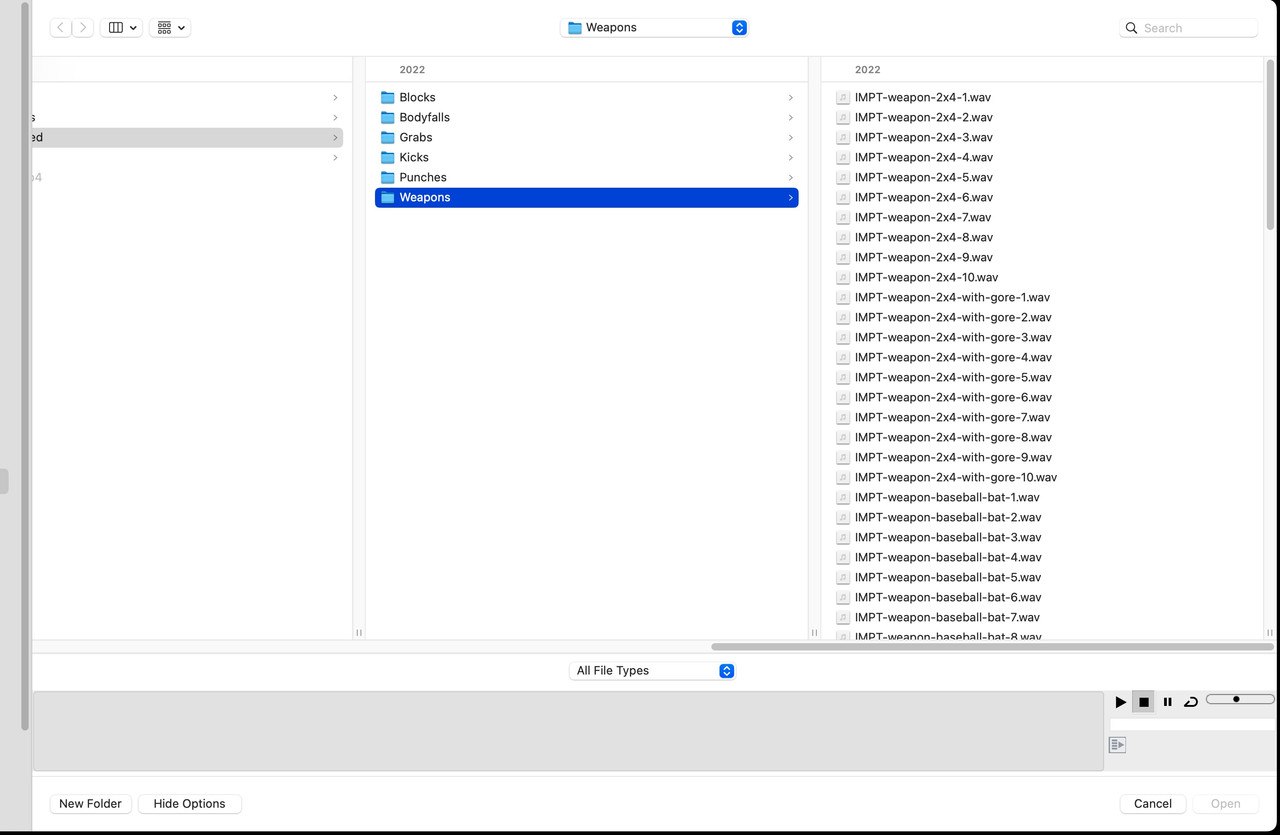1280x835 pixels.
Task: Select the Kicks folder
Action: pos(414,157)
